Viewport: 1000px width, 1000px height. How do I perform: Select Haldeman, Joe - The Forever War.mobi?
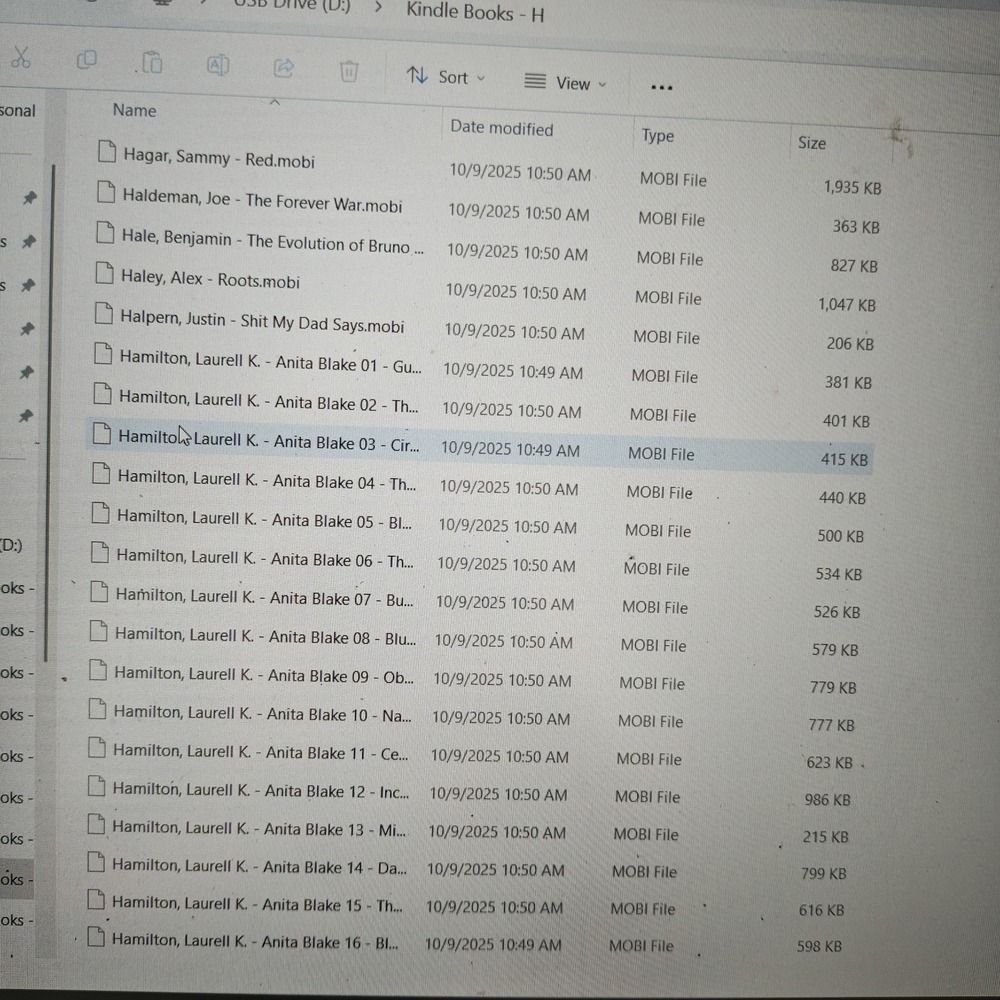click(262, 200)
